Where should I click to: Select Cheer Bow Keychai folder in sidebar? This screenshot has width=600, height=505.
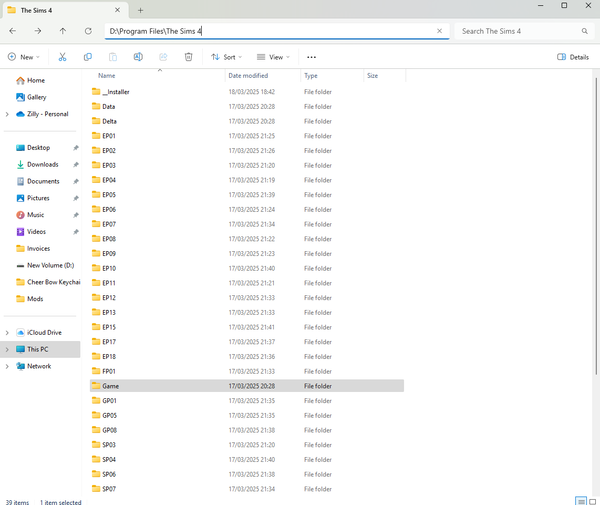pos(48,282)
